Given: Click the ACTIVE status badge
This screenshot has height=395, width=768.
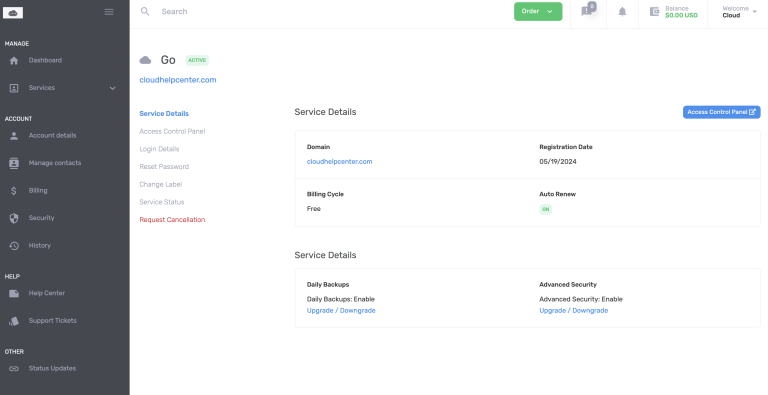Looking at the screenshot, I should coord(197,60).
